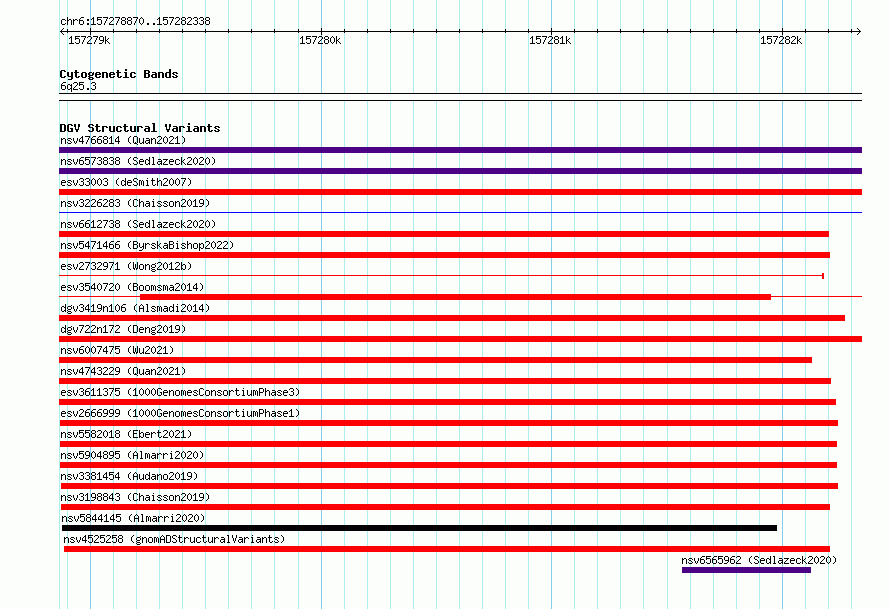The width and height of the screenshot is (890, 609).
Task: Open nsv5844145 (Almarri2020) label
Action: 133,518
